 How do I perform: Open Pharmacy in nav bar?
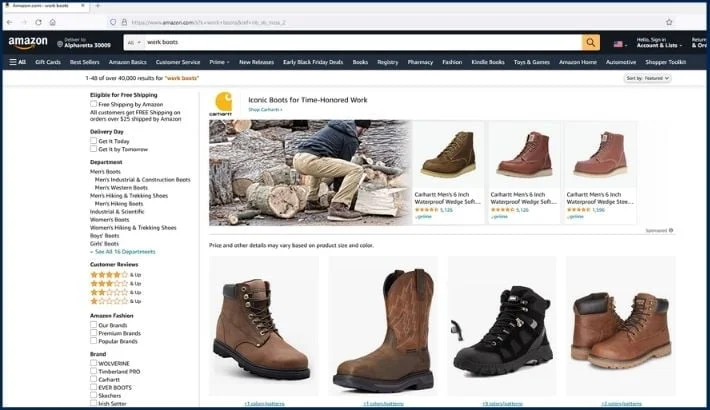pos(420,62)
